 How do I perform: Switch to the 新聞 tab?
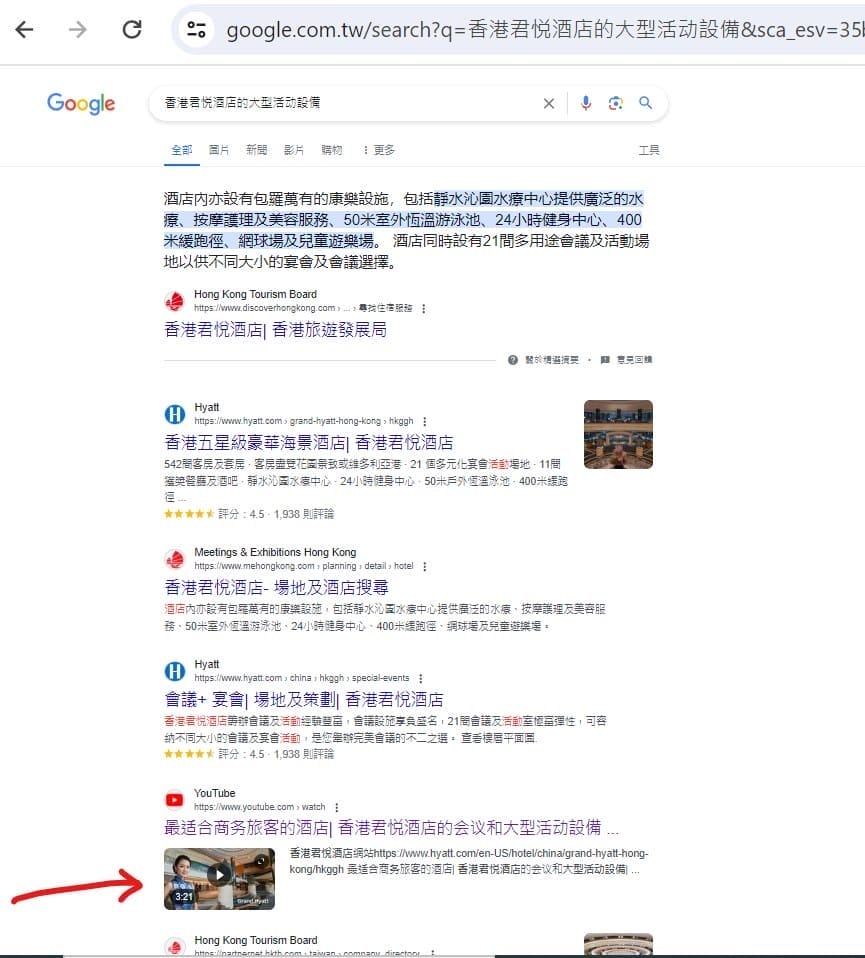pos(256,150)
